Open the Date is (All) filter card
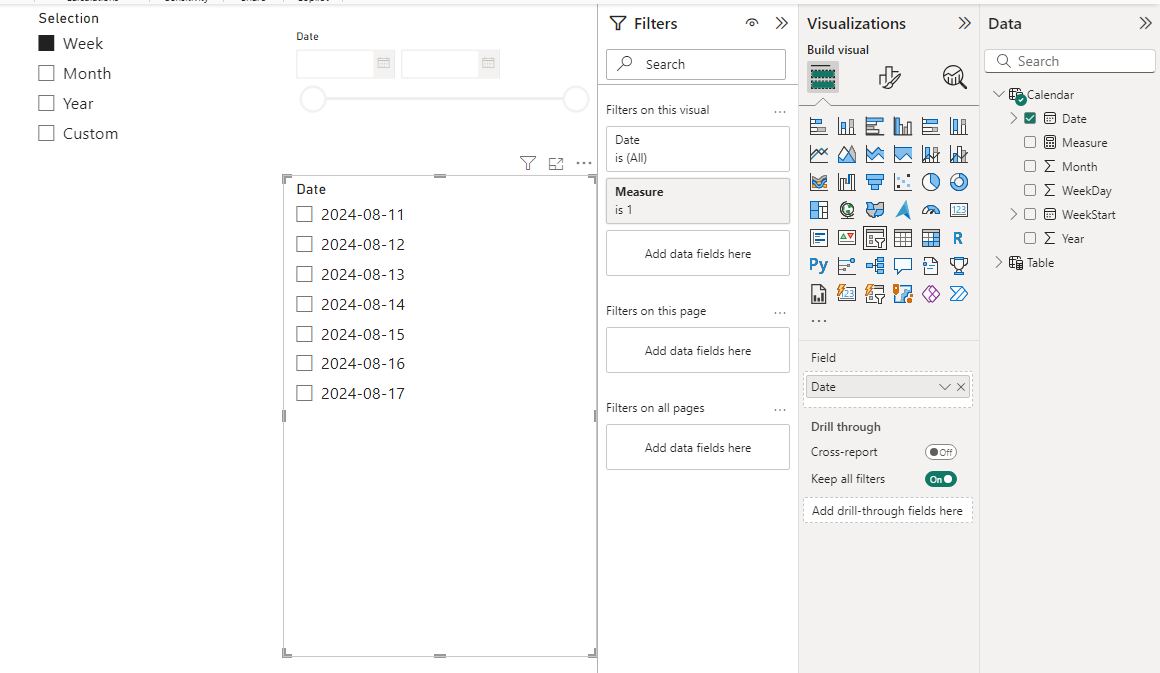 coord(698,149)
